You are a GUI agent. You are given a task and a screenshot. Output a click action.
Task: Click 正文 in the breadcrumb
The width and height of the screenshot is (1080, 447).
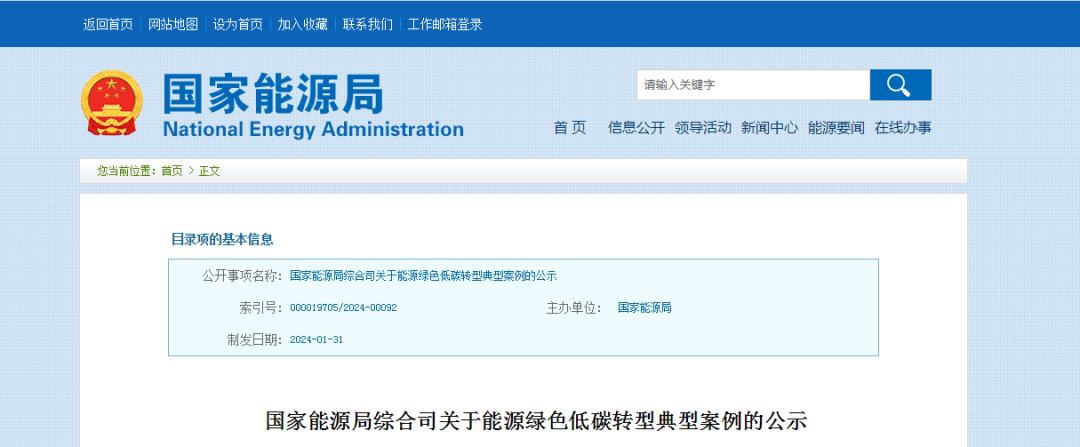coord(209,171)
